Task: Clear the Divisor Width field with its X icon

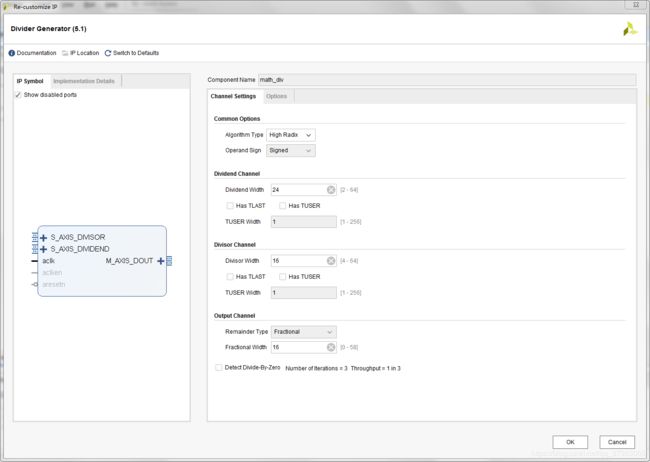Action: click(x=331, y=261)
